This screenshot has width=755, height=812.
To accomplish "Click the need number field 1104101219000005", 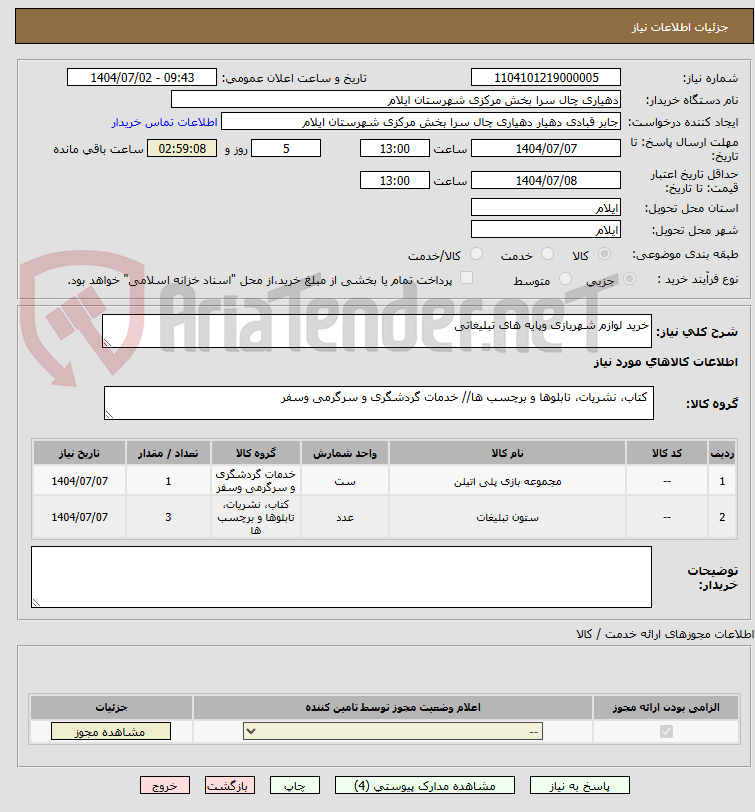I will [x=546, y=78].
